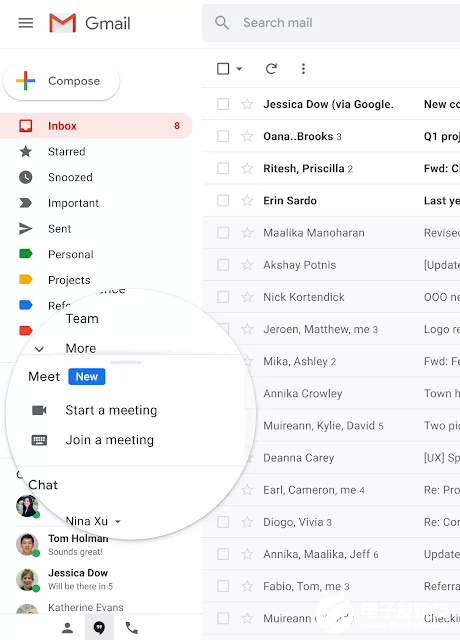Click the contacts person icon
The width and height of the screenshot is (460, 640).
point(67,628)
